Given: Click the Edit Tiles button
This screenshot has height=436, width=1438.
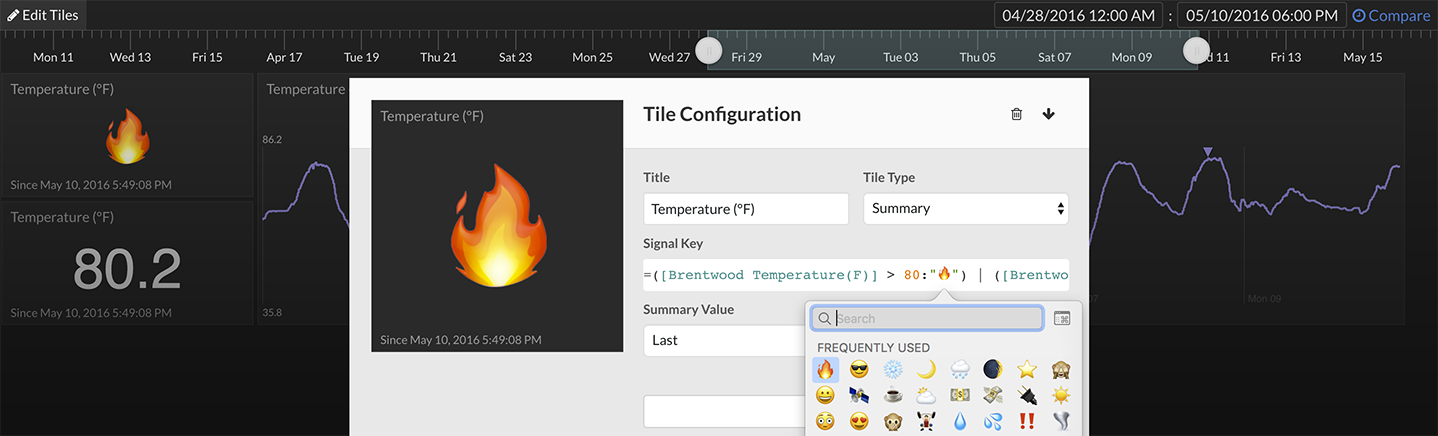Looking at the screenshot, I should (x=42, y=15).
